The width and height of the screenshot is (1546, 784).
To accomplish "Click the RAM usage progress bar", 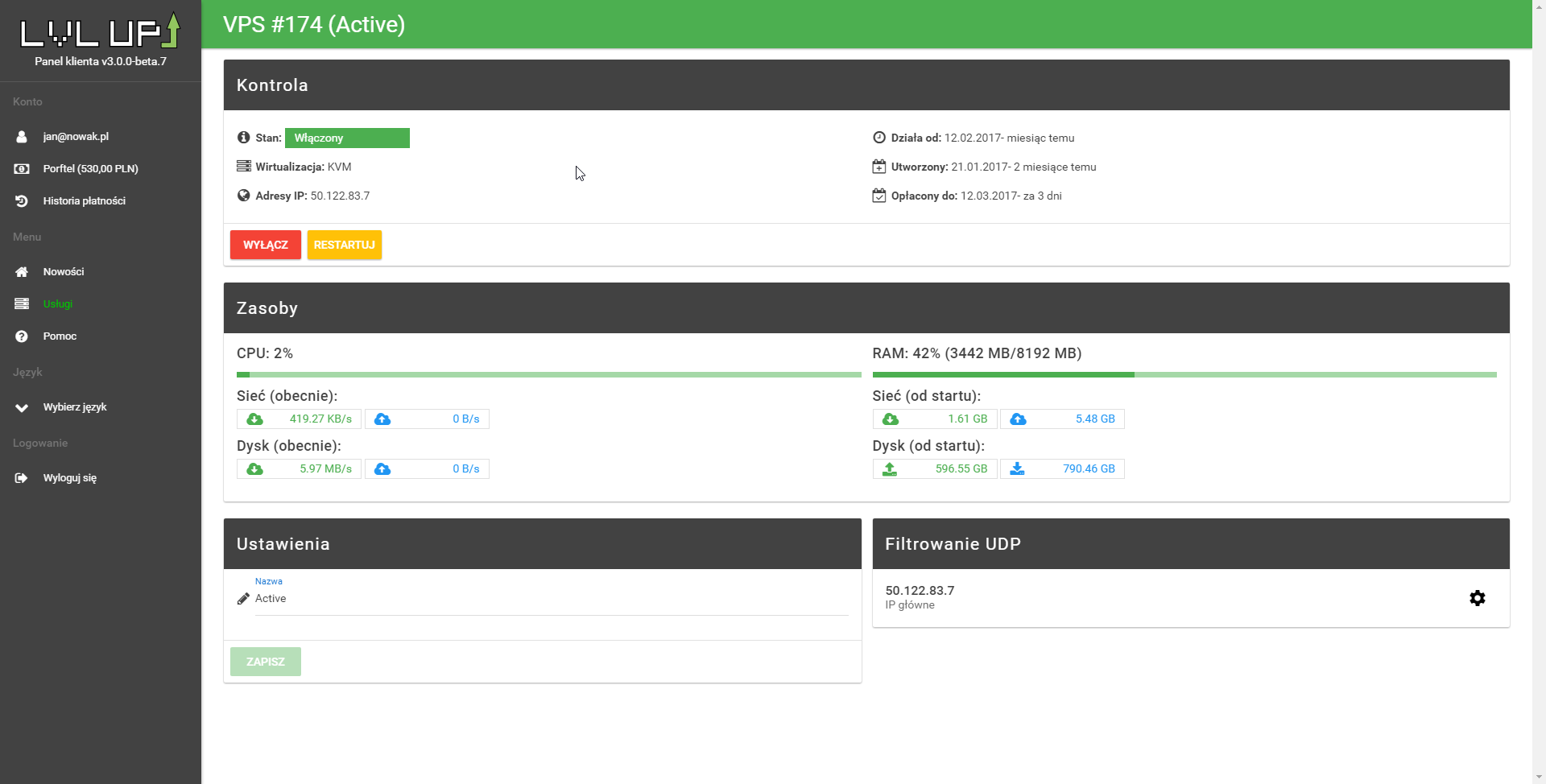I will pyautogui.click(x=1184, y=374).
